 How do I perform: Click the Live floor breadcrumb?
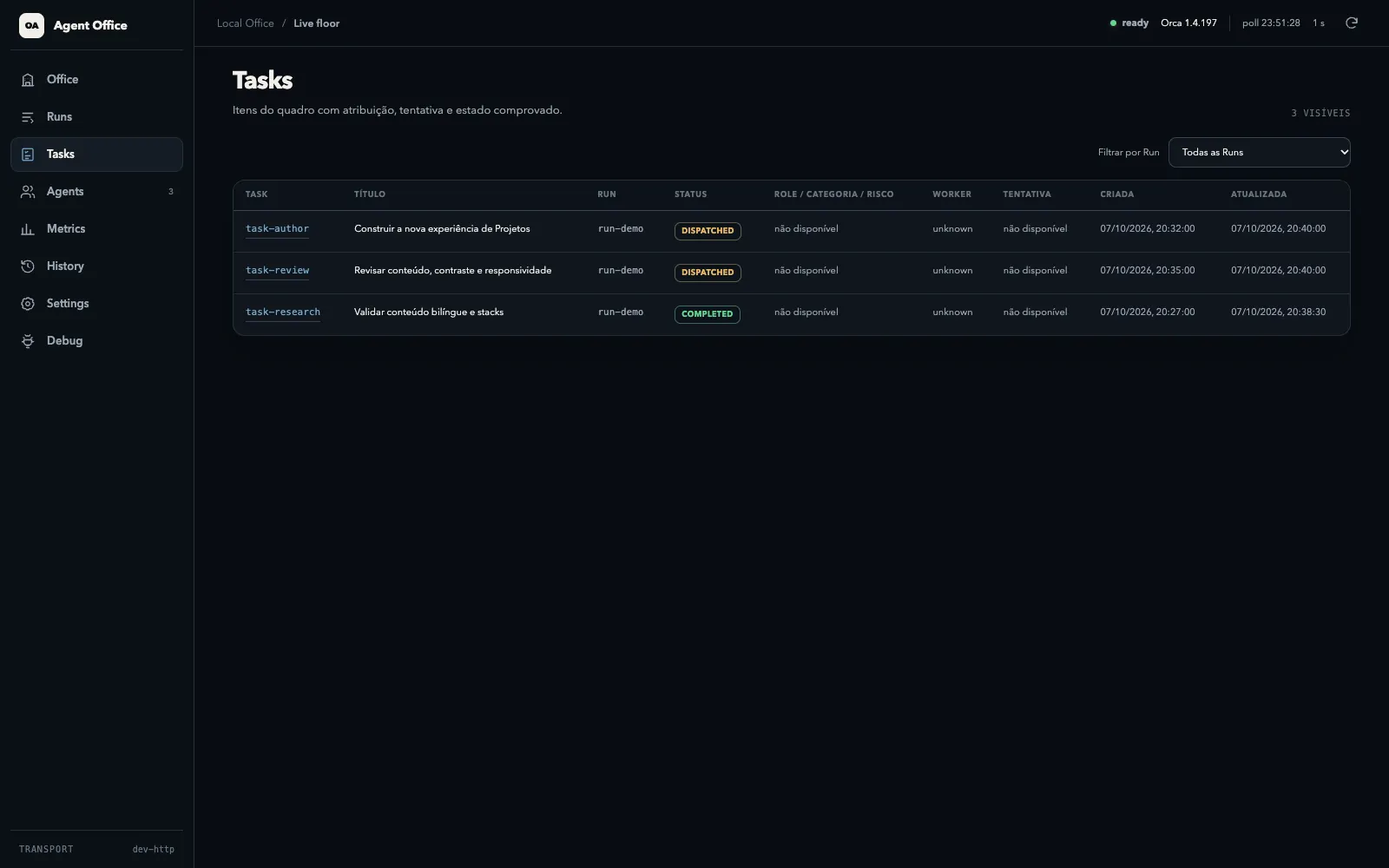316,23
